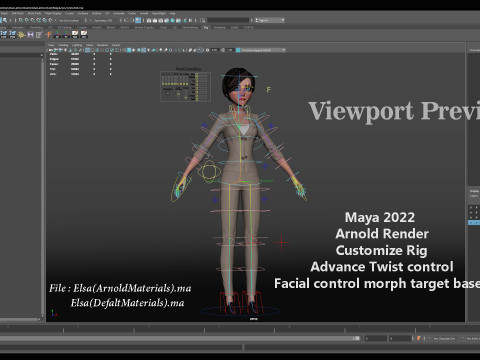Switch to the Animation shelf tab
480x360 pixels.
click(18, 27)
